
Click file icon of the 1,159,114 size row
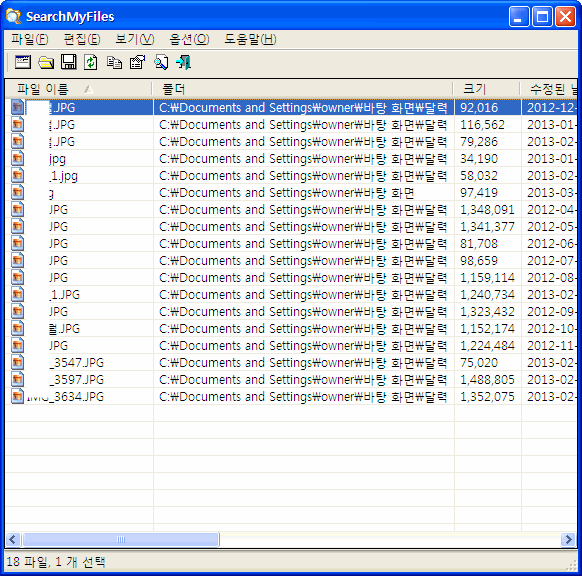[x=17, y=278]
